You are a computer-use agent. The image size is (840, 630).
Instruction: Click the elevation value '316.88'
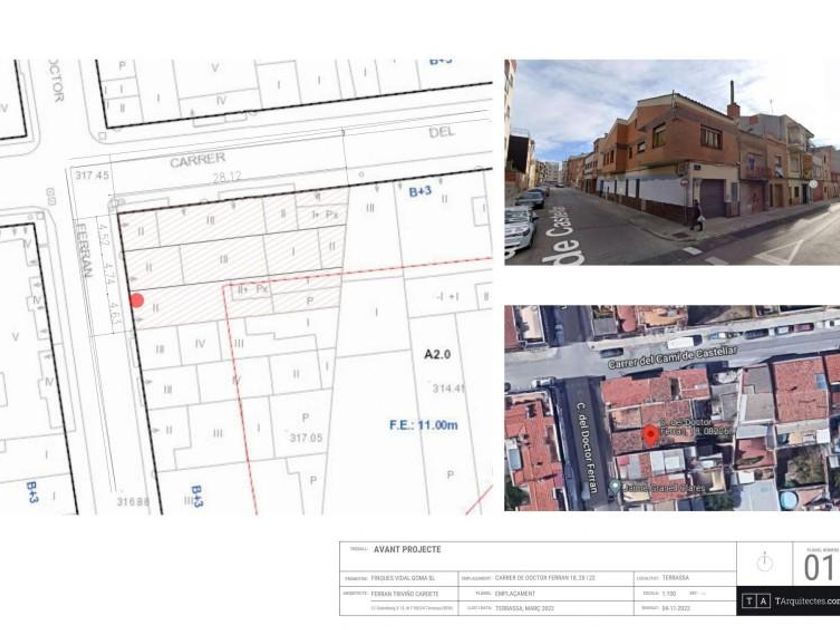[x=133, y=501]
